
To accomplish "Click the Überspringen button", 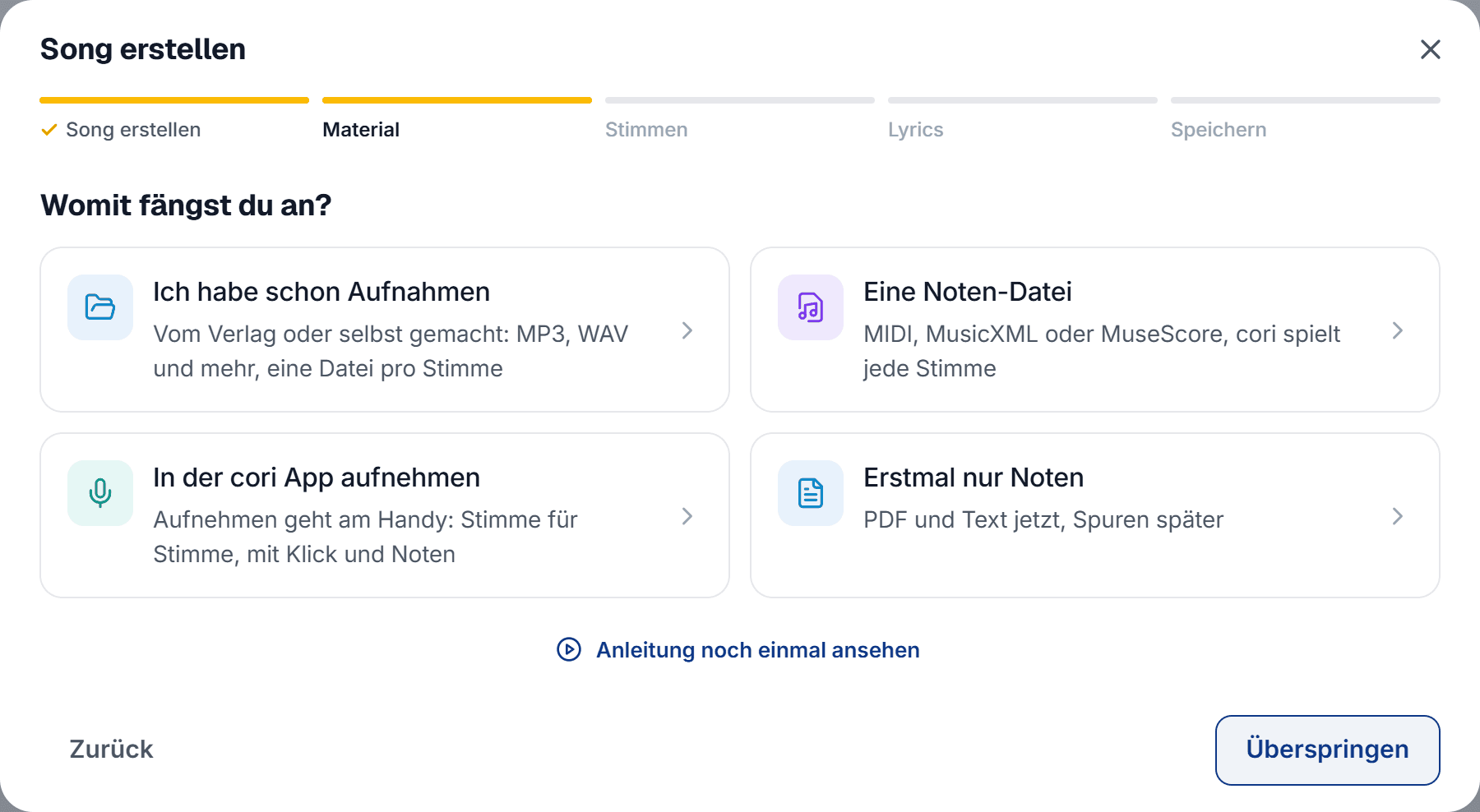I will click(1328, 750).
